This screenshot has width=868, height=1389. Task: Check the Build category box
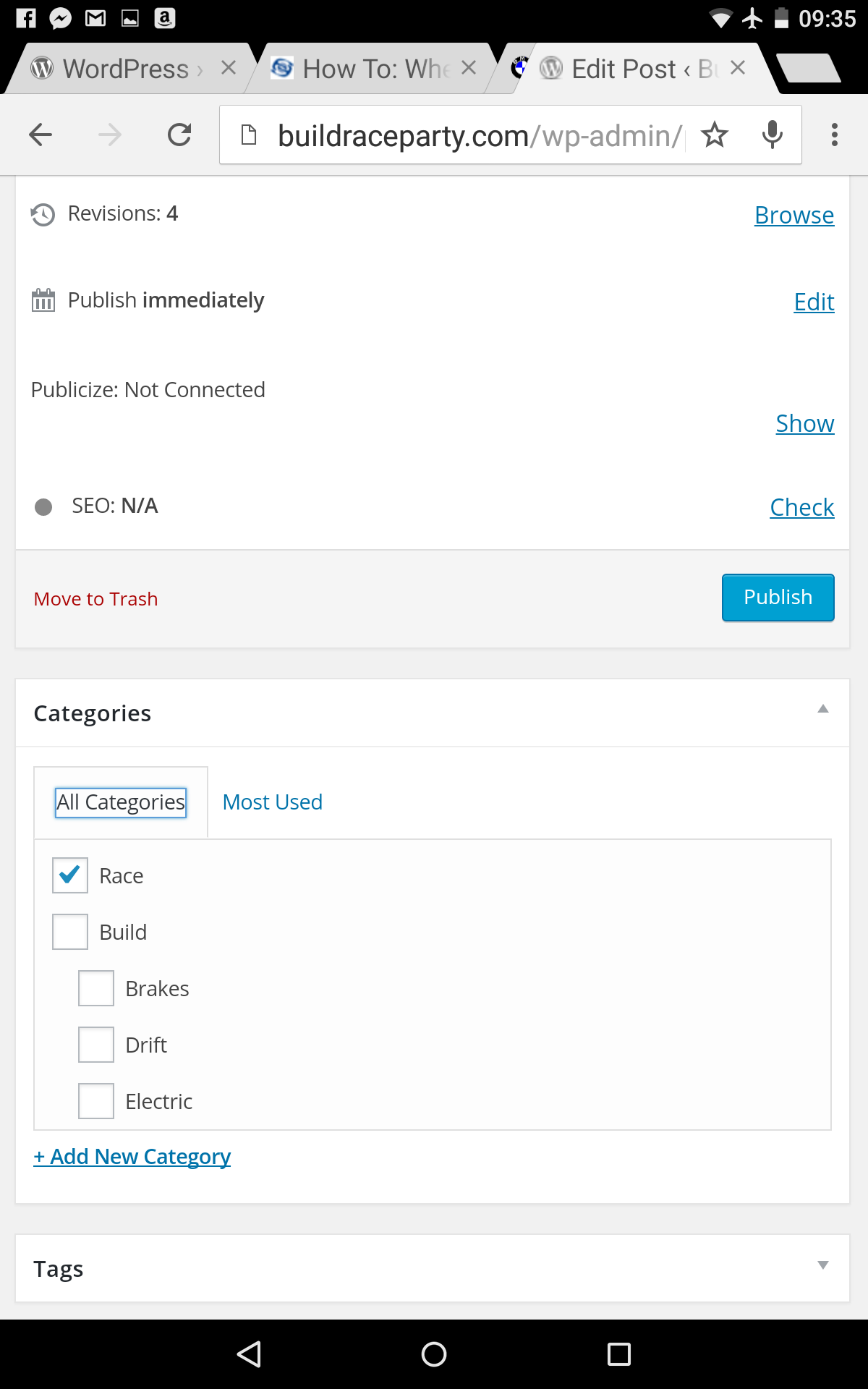(70, 932)
